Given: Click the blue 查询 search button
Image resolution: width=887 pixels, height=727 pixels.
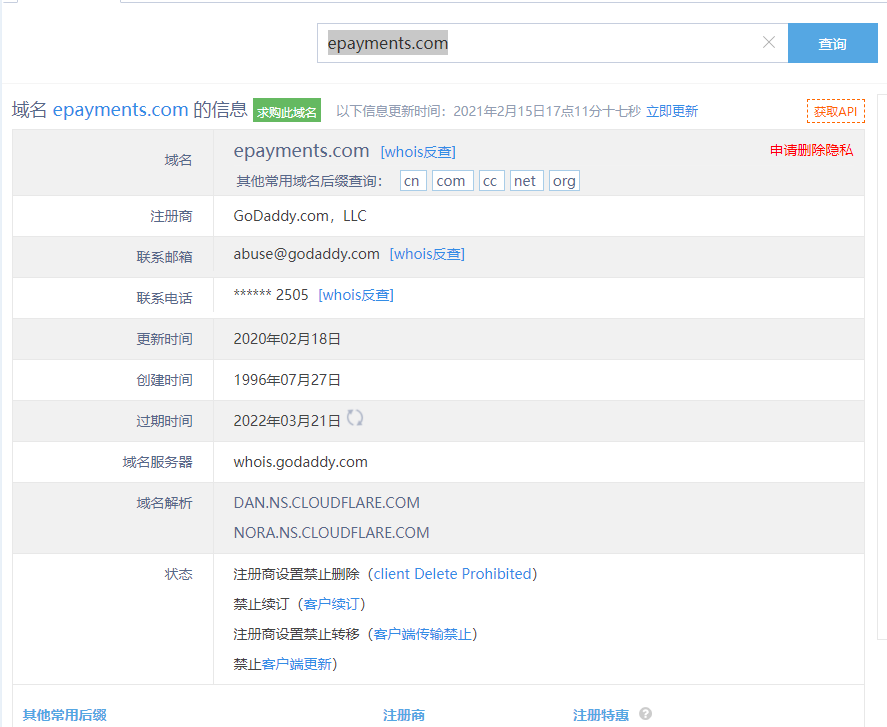Looking at the screenshot, I should point(832,44).
